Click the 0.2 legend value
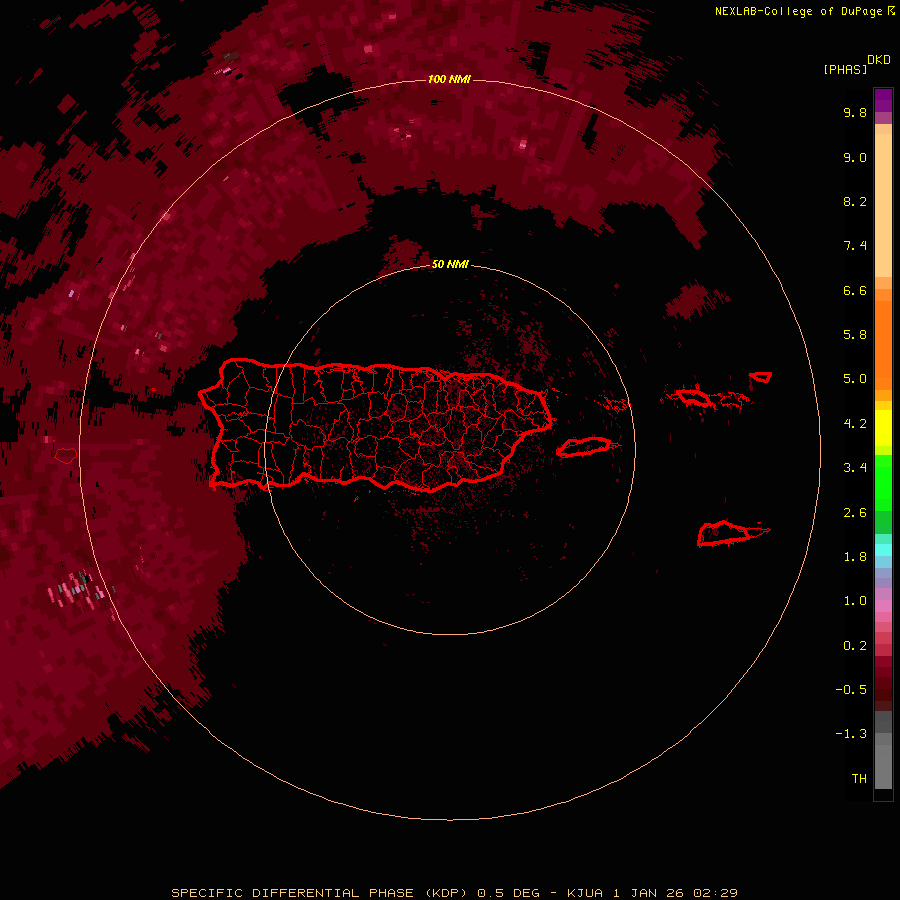 pos(855,646)
